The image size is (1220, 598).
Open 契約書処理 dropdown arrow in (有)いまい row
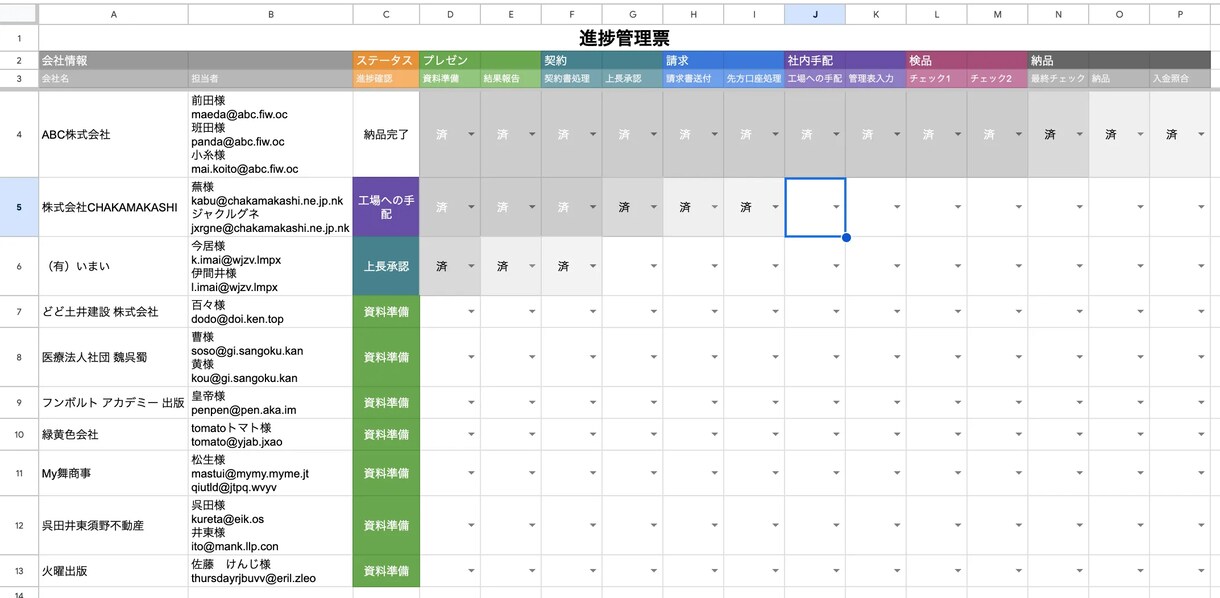coord(593,266)
